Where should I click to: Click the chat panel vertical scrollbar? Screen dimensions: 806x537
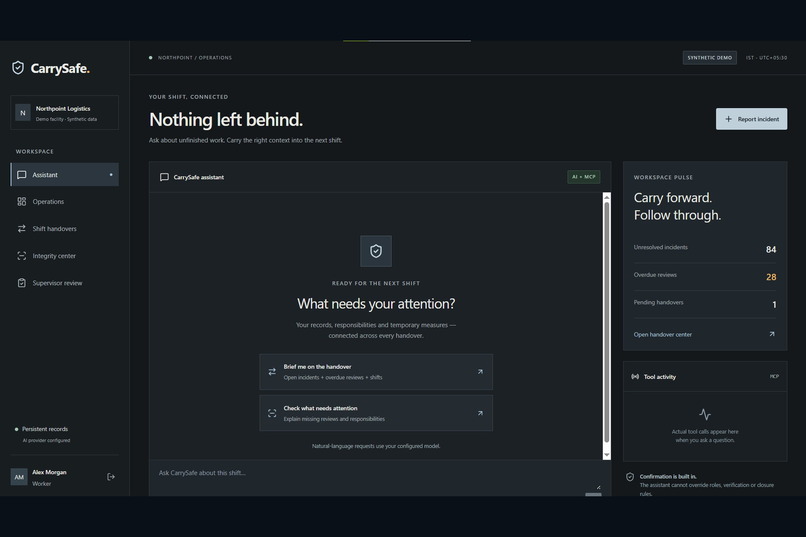point(607,323)
